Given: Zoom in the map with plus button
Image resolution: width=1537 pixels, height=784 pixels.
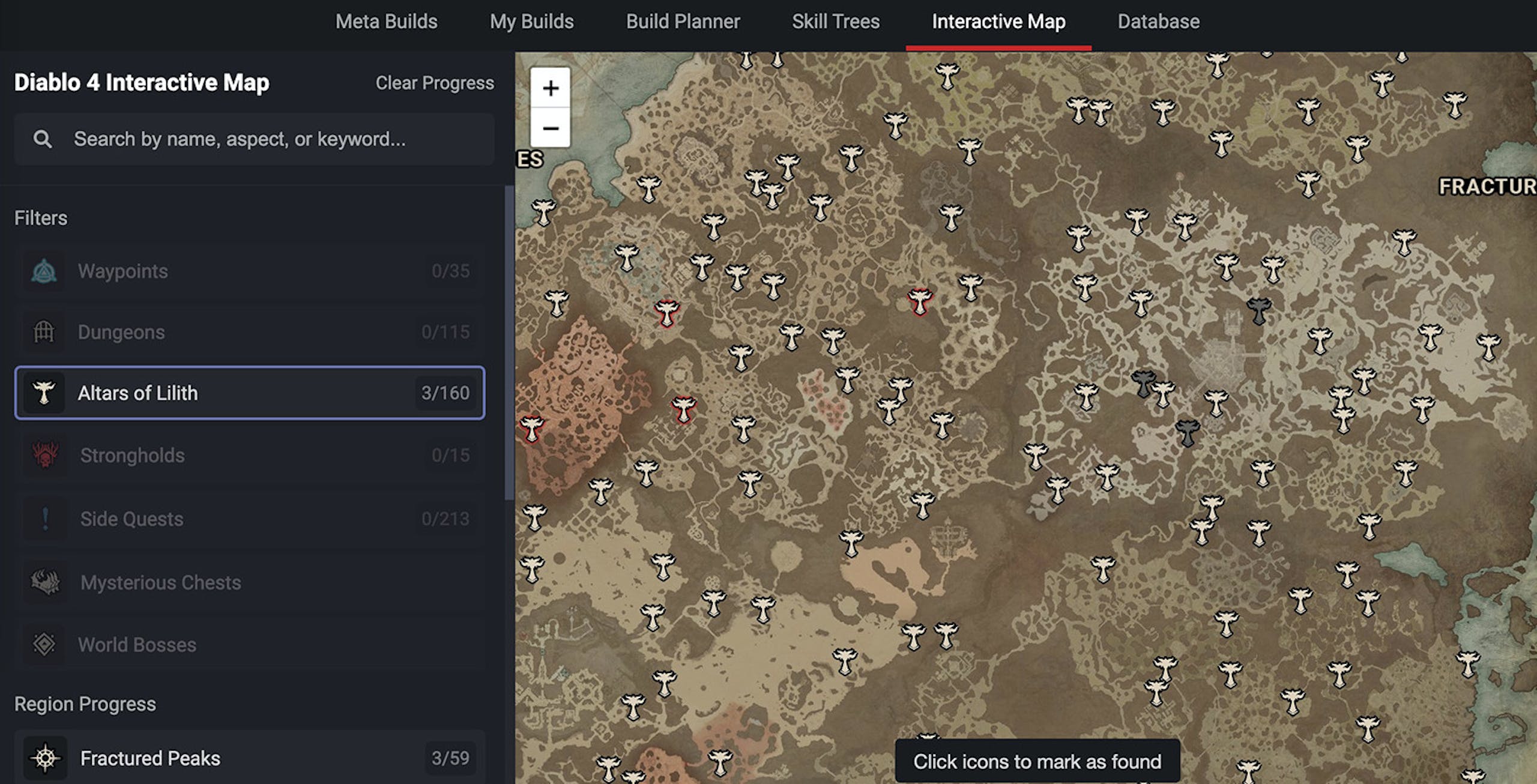Looking at the screenshot, I should click(x=551, y=88).
